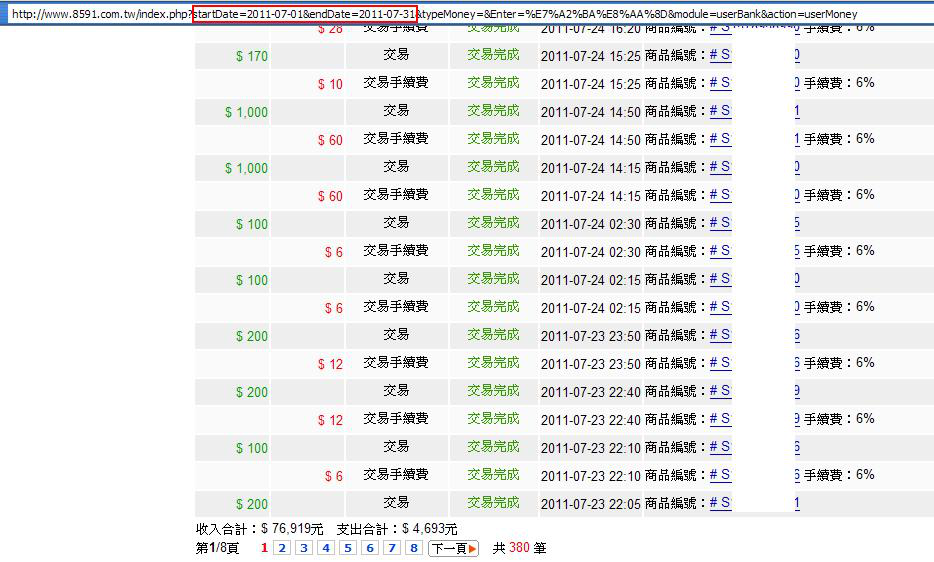Click 交易完成 status in $170 row
Viewport: 934px width, 562px height.
click(493, 54)
